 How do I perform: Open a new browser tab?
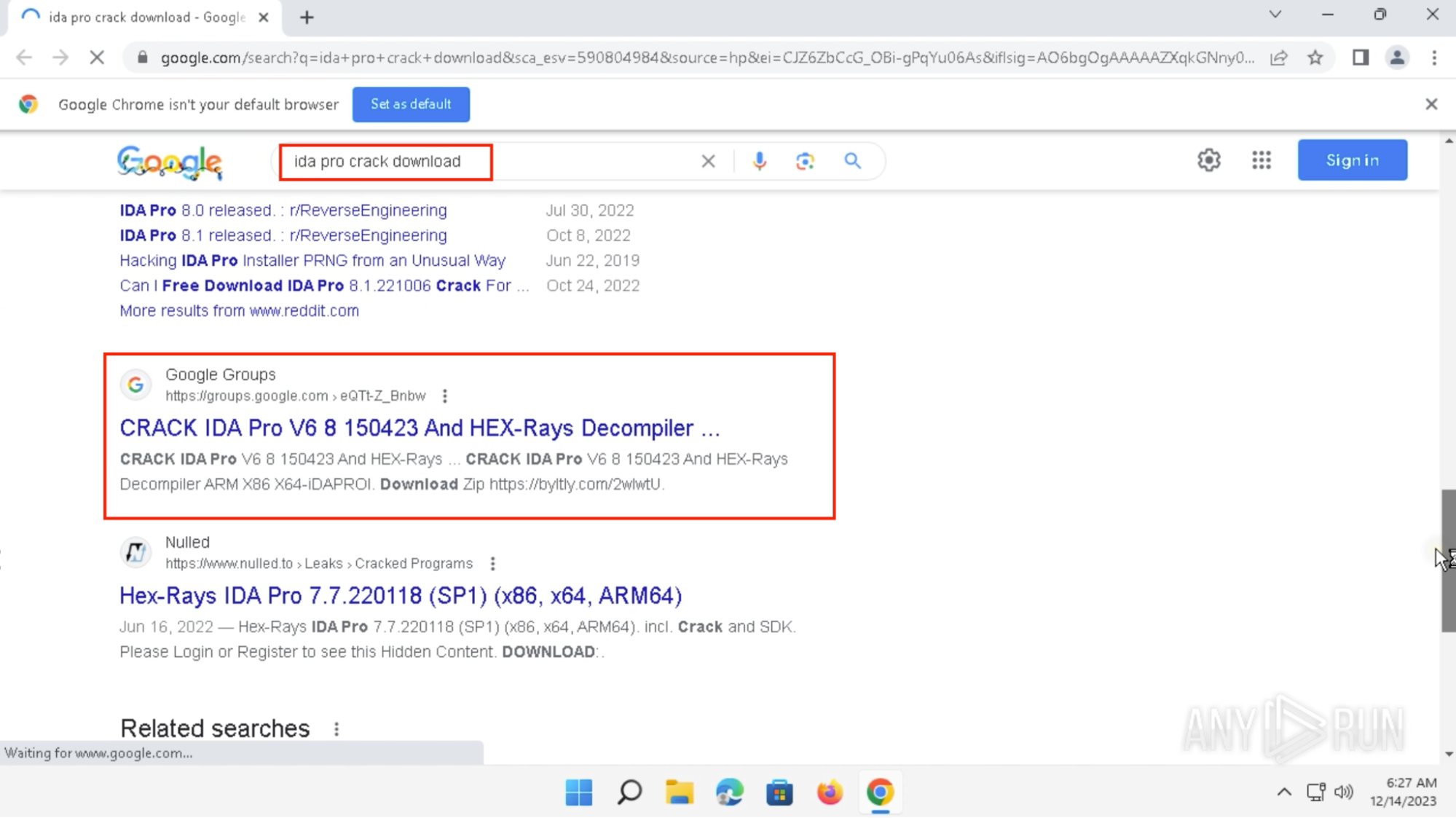click(x=307, y=17)
